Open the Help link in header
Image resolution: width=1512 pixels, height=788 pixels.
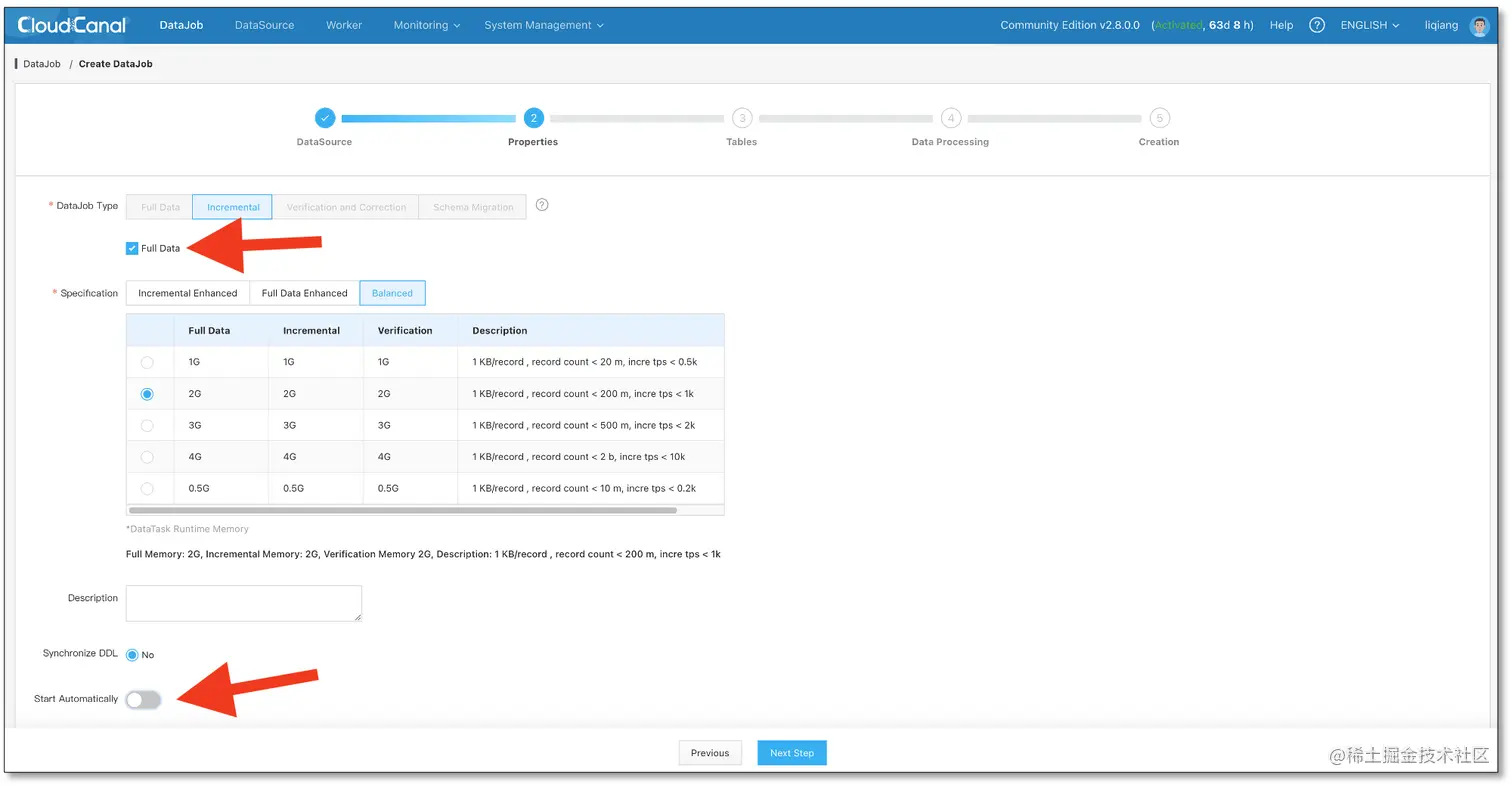(1281, 25)
